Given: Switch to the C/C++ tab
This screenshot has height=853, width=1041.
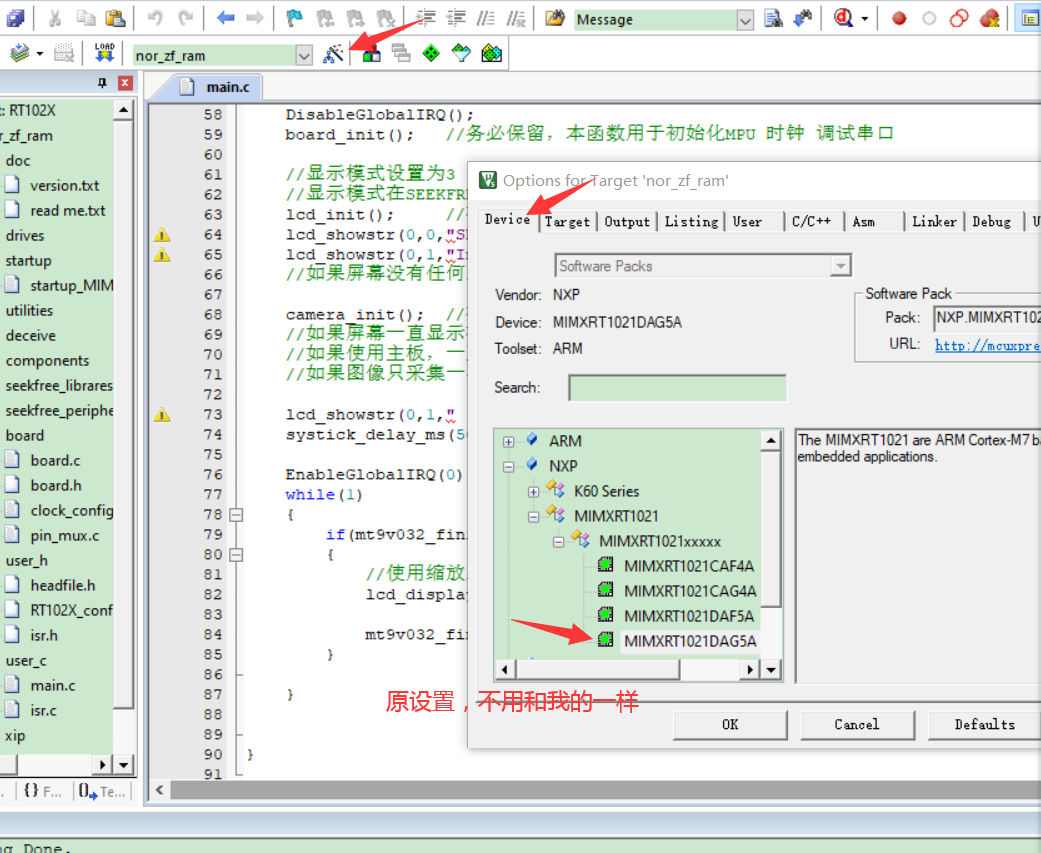Looking at the screenshot, I should click(x=813, y=221).
